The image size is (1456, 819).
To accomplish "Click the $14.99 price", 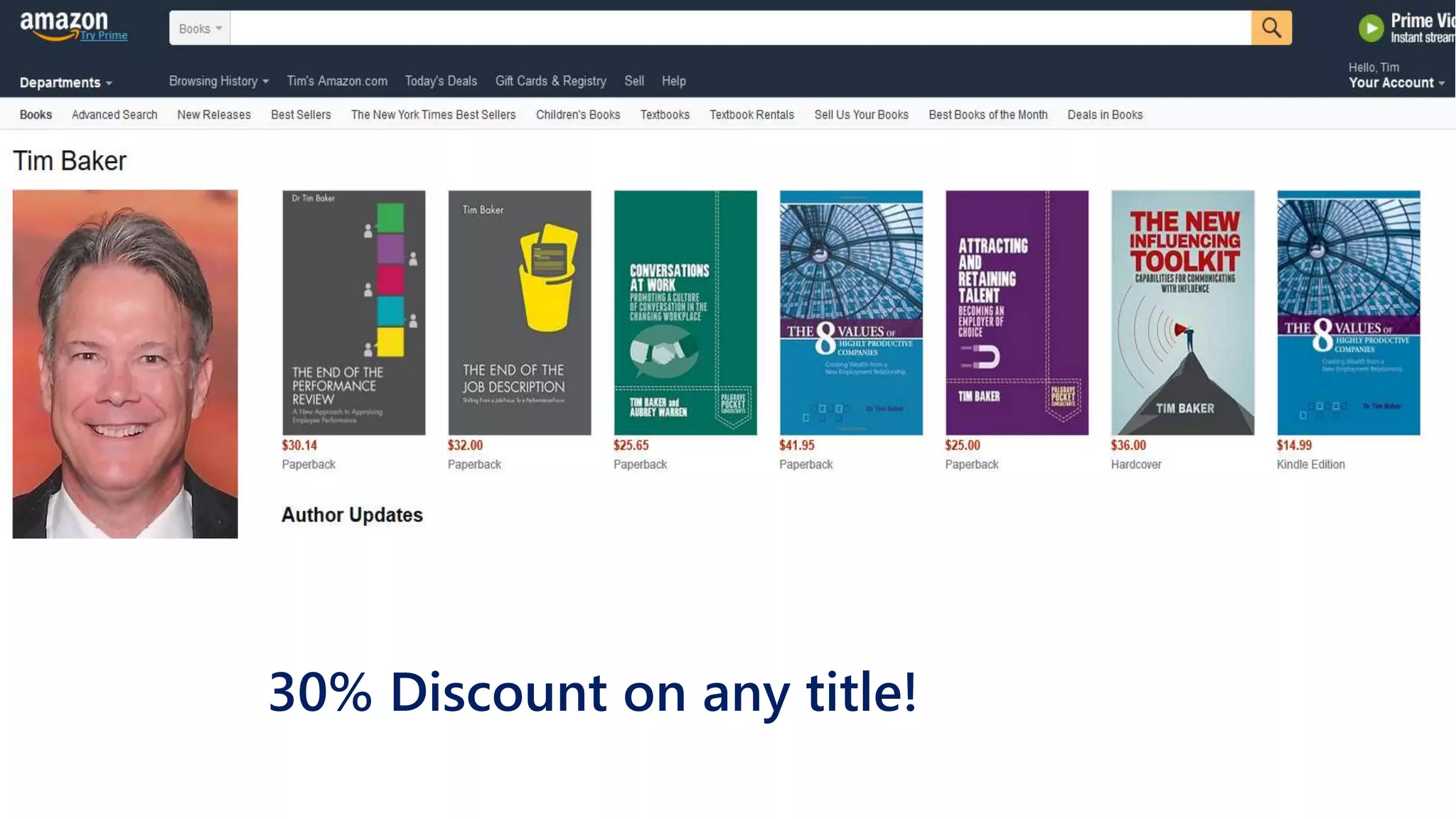I will [x=1294, y=445].
